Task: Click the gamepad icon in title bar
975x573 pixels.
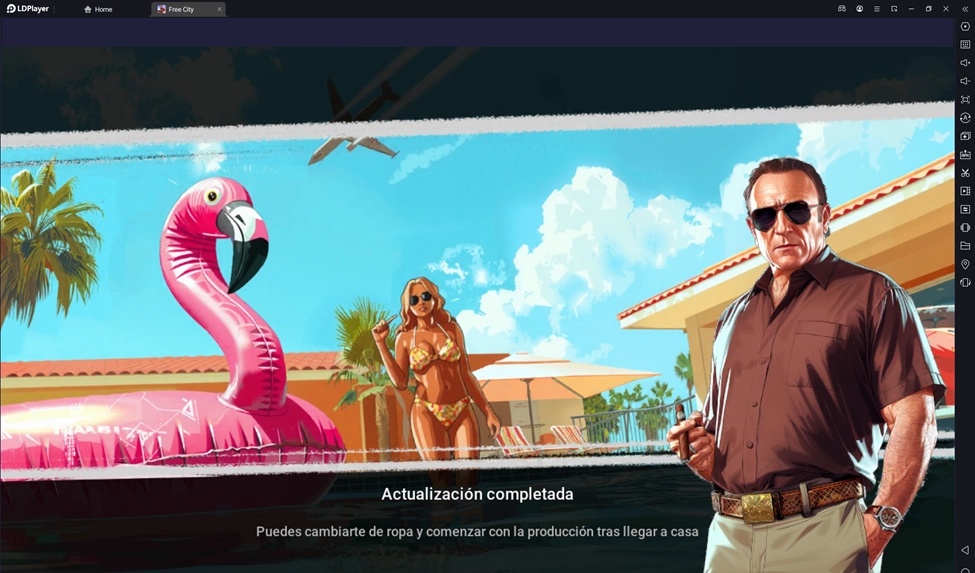Action: tap(842, 9)
